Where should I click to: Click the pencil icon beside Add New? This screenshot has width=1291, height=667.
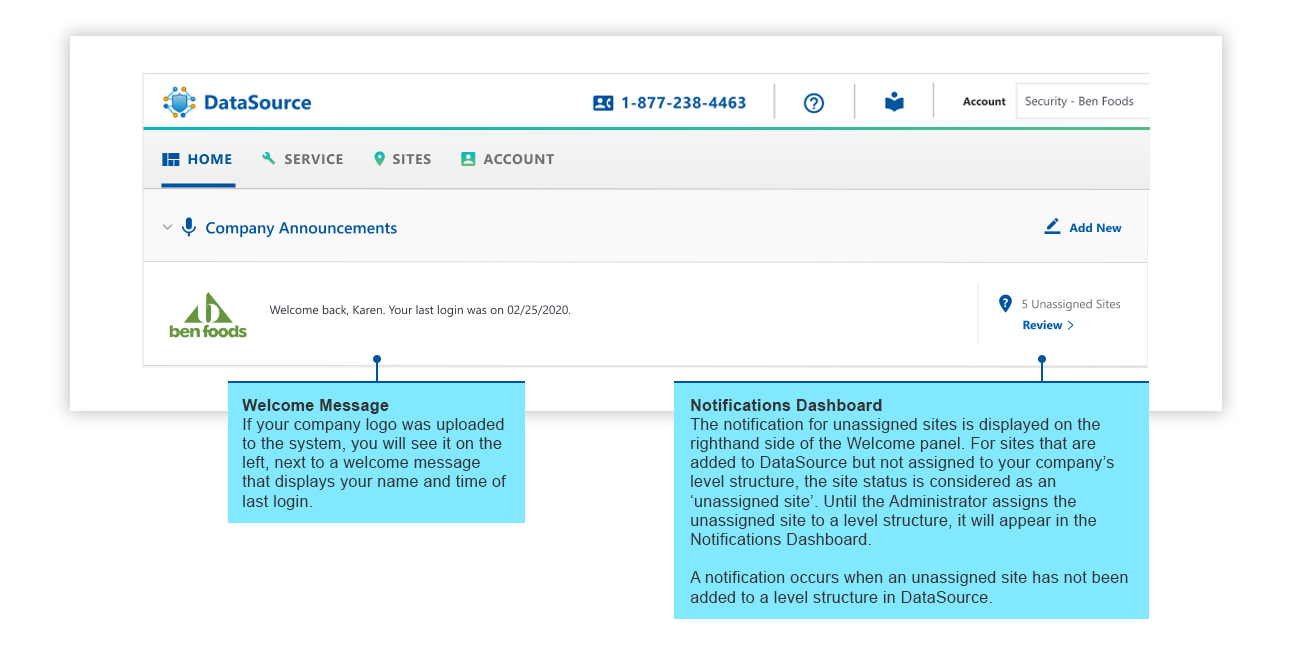click(x=1052, y=227)
